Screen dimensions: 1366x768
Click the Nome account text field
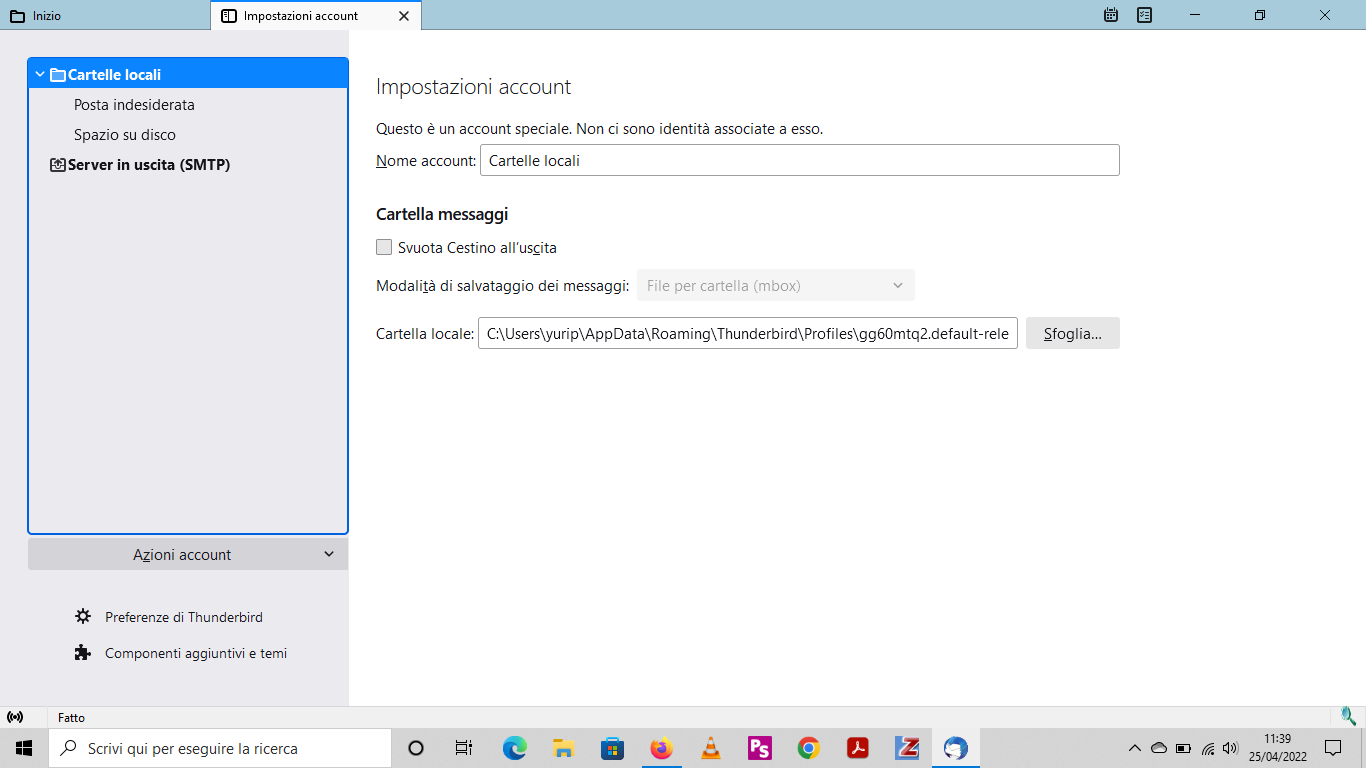pyautogui.click(x=800, y=160)
